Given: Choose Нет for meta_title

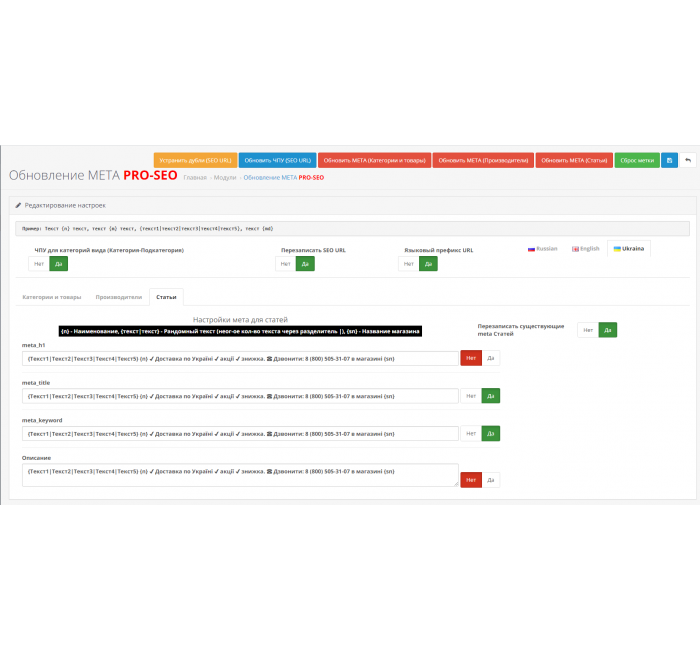Looking at the screenshot, I should coord(471,396).
